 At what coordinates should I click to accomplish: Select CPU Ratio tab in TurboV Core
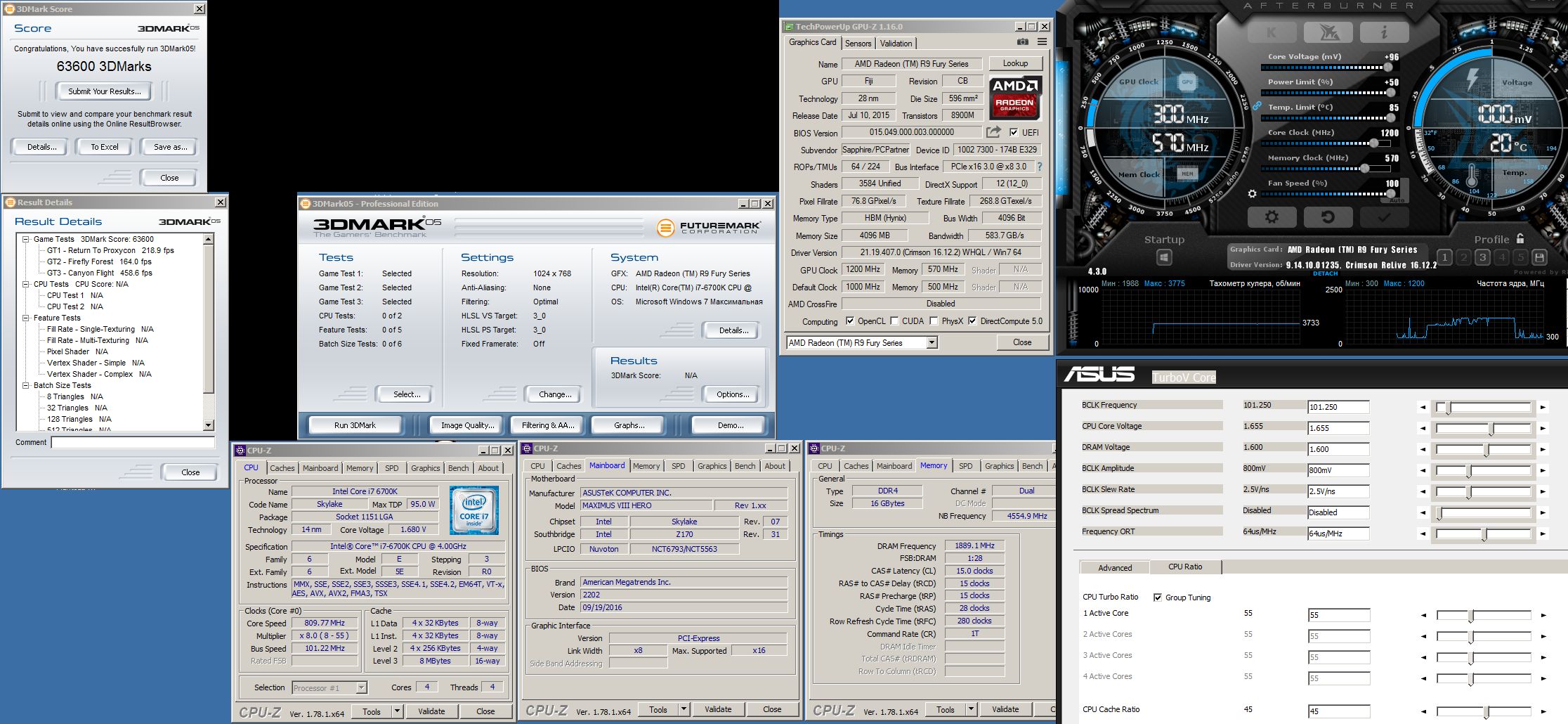(1185, 567)
